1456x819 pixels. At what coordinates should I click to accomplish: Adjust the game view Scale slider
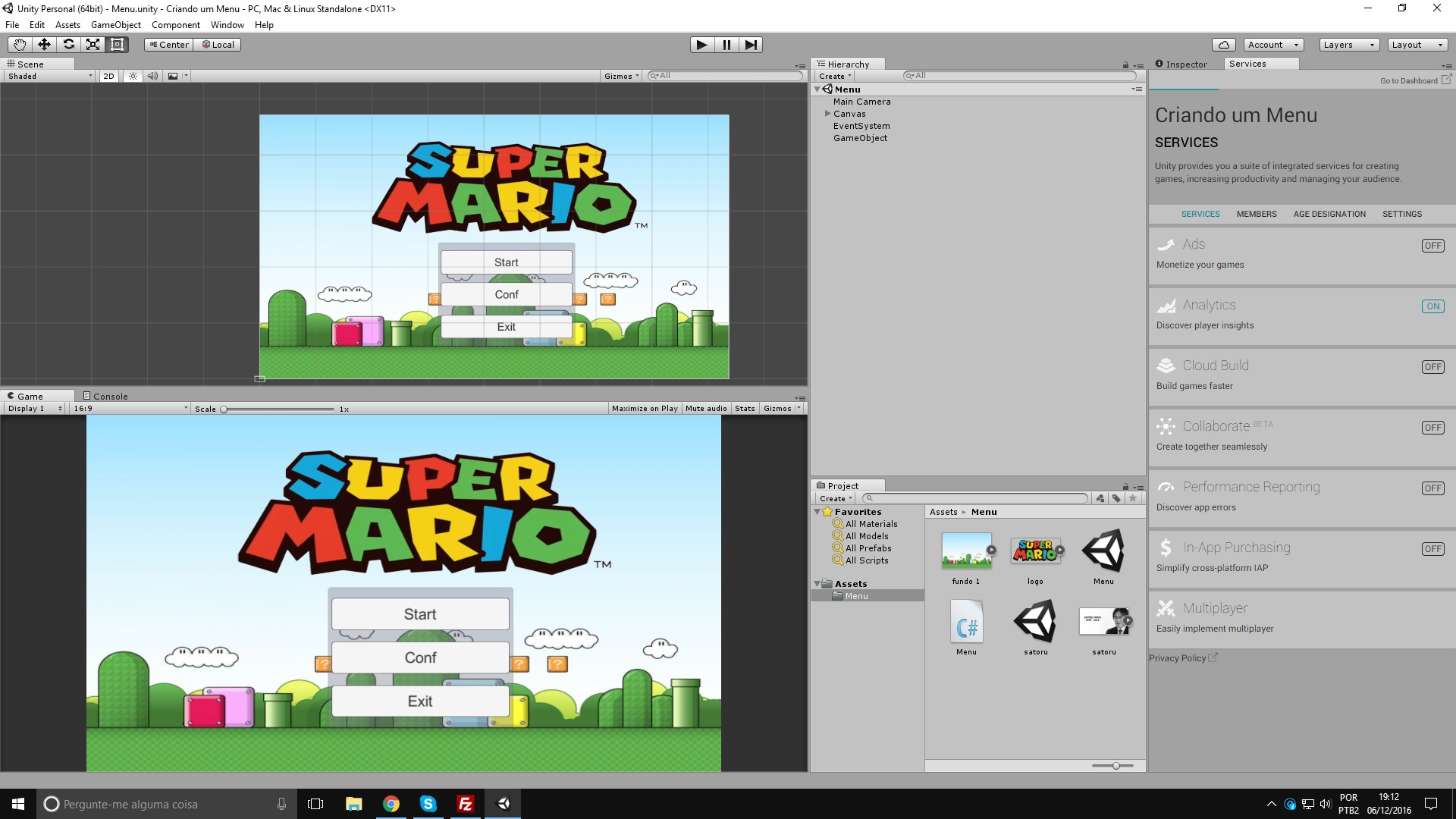[x=224, y=409]
